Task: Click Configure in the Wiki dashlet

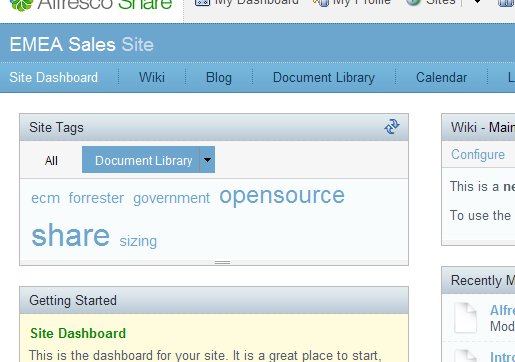Action: (x=478, y=154)
